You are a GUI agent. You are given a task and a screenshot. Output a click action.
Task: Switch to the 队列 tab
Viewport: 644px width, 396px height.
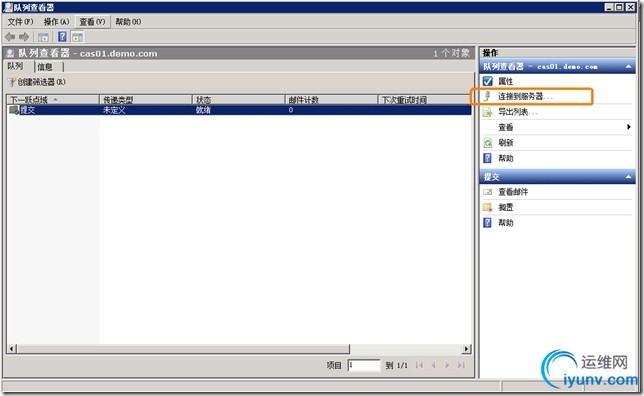[x=15, y=66]
